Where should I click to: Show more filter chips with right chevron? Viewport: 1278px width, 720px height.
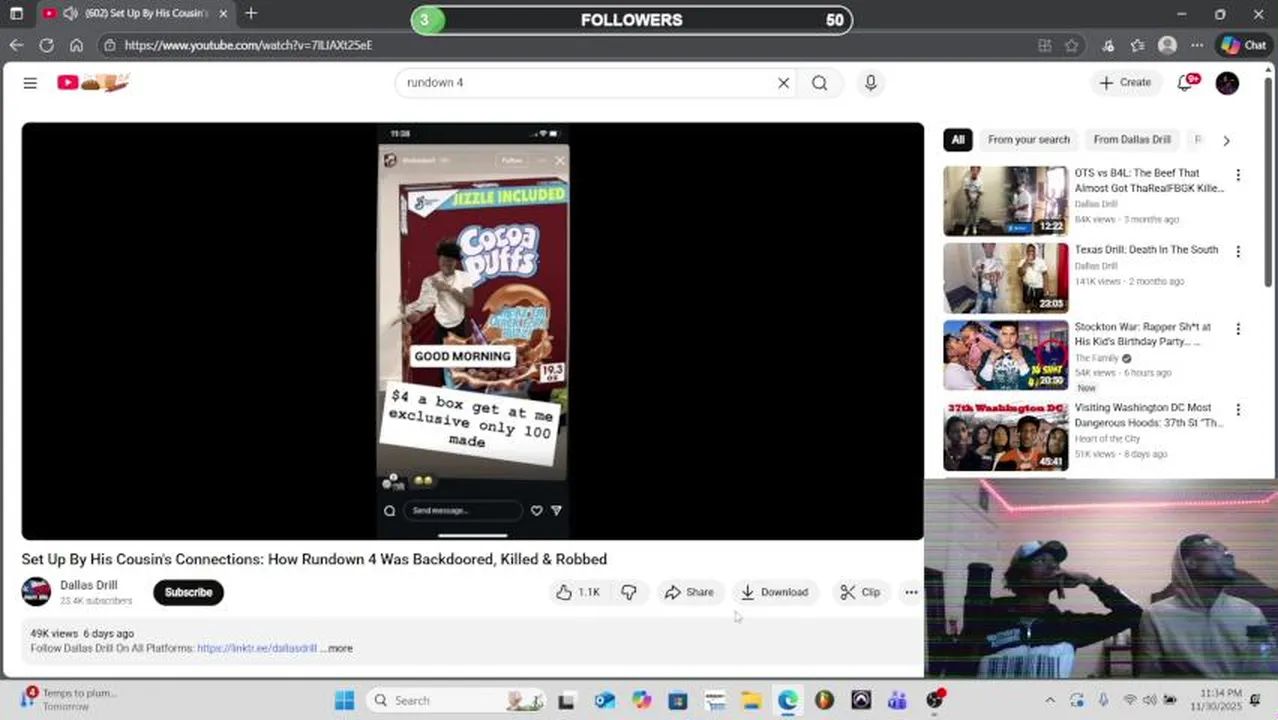pyautogui.click(x=1226, y=140)
